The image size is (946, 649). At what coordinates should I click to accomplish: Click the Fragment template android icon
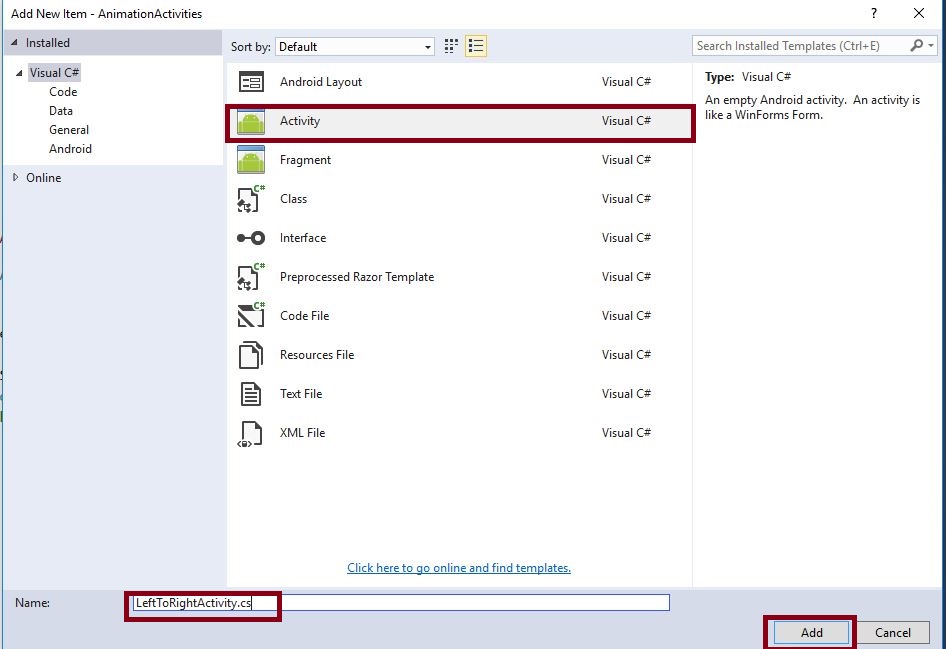[x=251, y=160]
